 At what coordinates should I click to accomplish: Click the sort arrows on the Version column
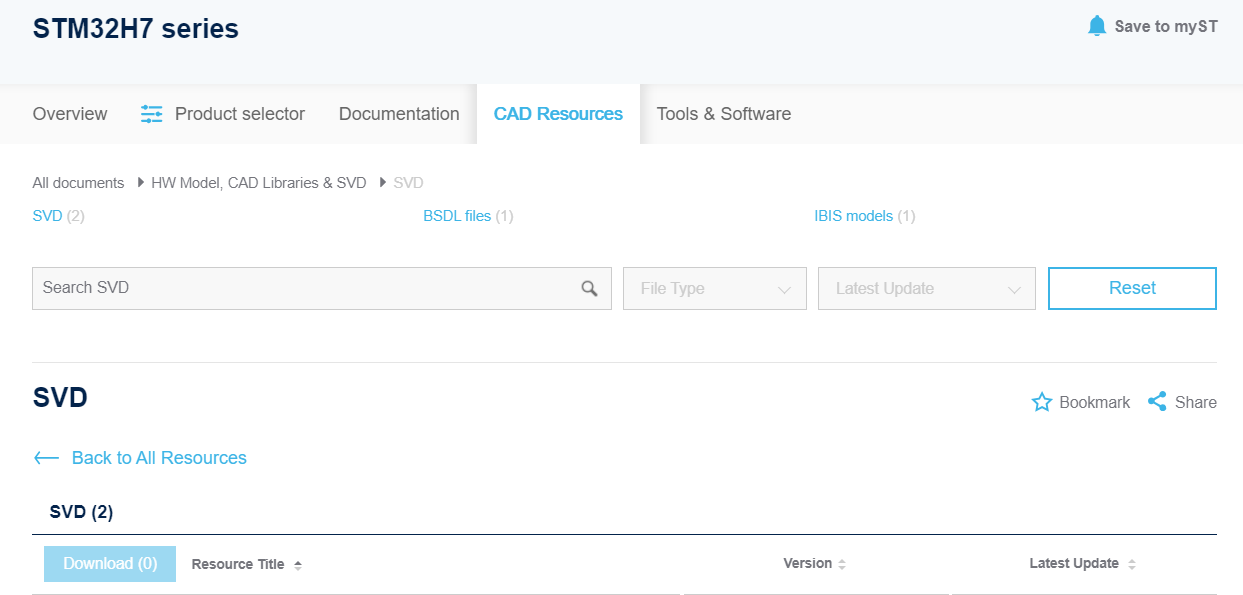click(x=843, y=563)
